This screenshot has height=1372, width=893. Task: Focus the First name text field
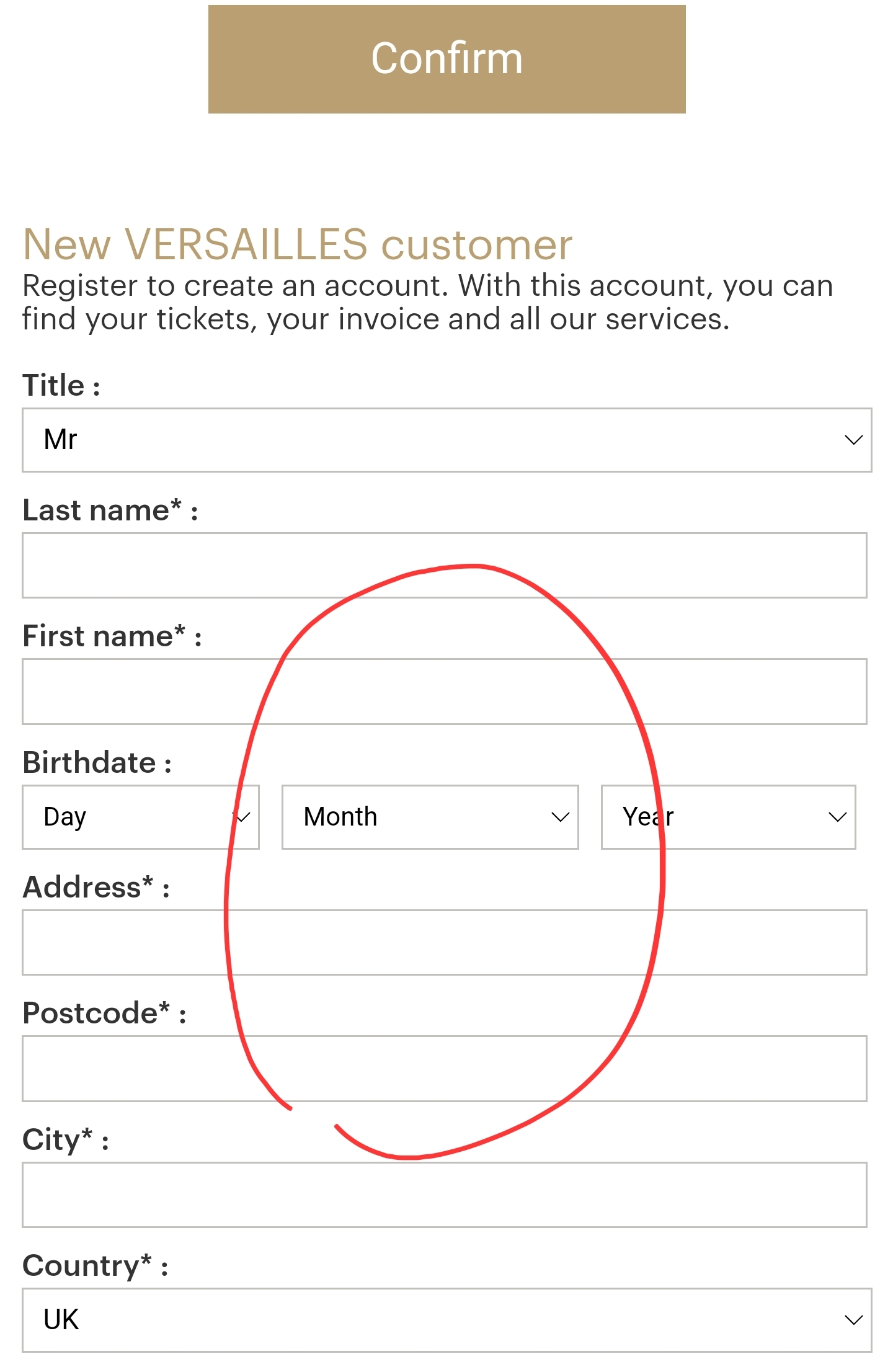[x=444, y=692]
